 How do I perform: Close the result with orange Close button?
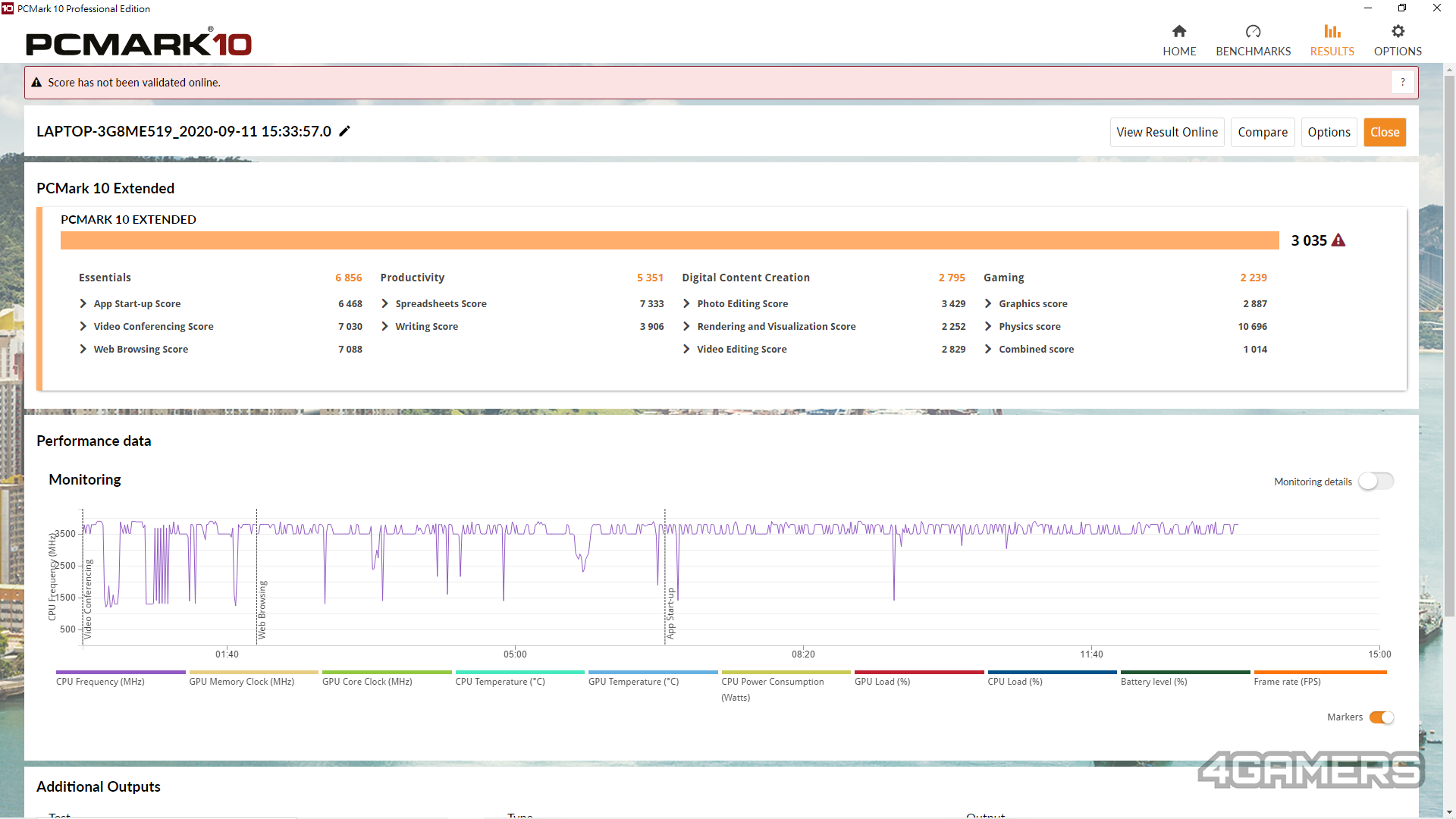tap(1385, 132)
